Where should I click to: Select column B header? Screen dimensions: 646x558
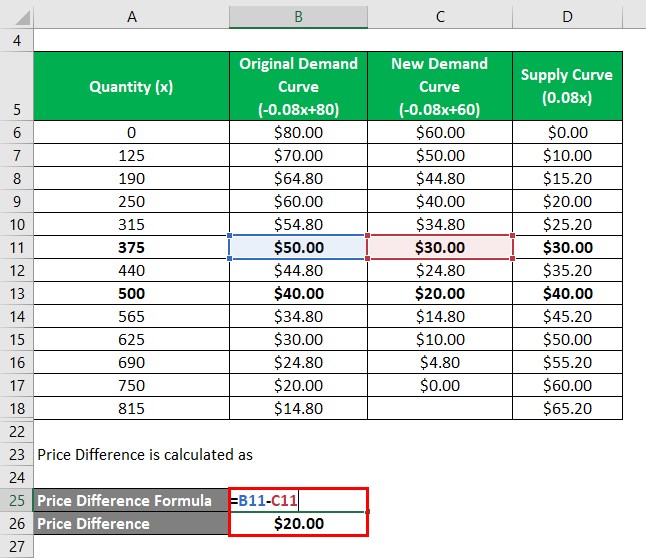298,16
